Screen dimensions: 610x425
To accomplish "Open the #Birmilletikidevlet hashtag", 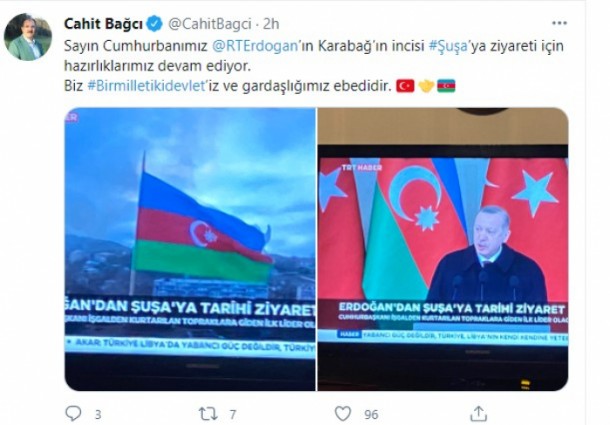I will (146, 86).
